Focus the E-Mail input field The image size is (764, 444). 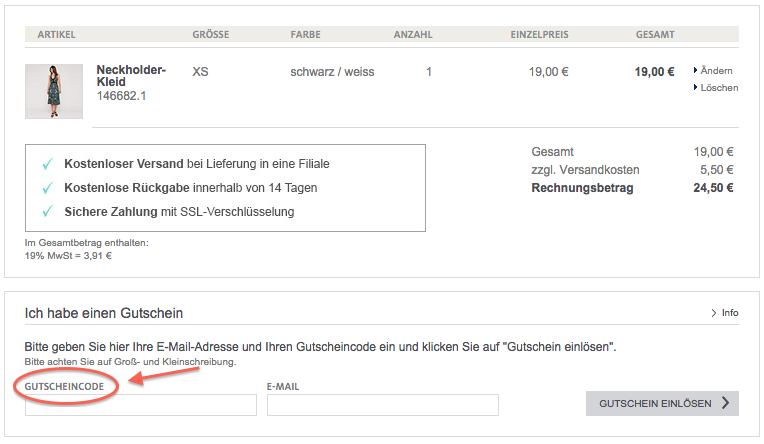point(382,405)
